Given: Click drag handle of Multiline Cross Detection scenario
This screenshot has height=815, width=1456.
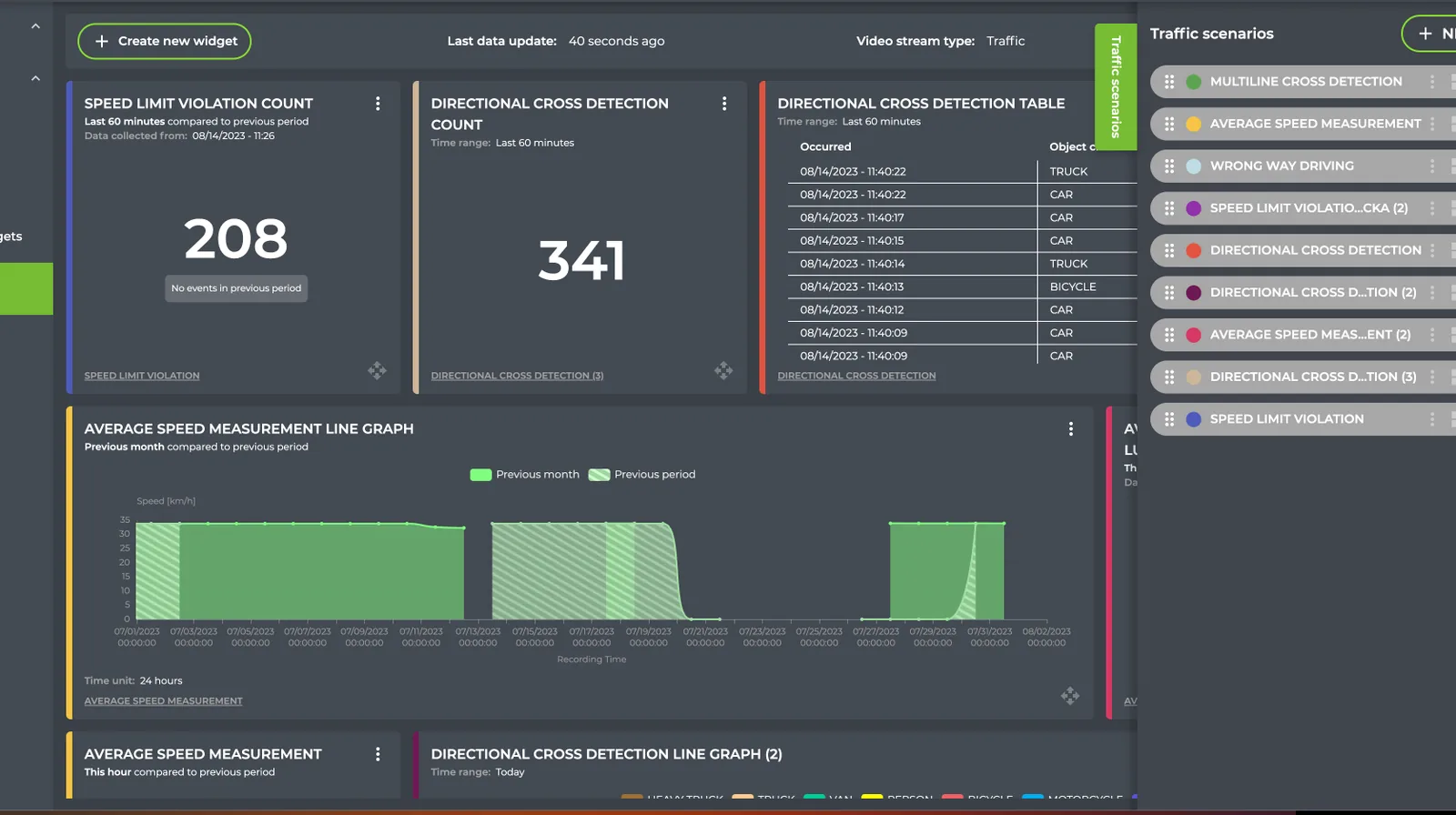Looking at the screenshot, I should (x=1169, y=82).
